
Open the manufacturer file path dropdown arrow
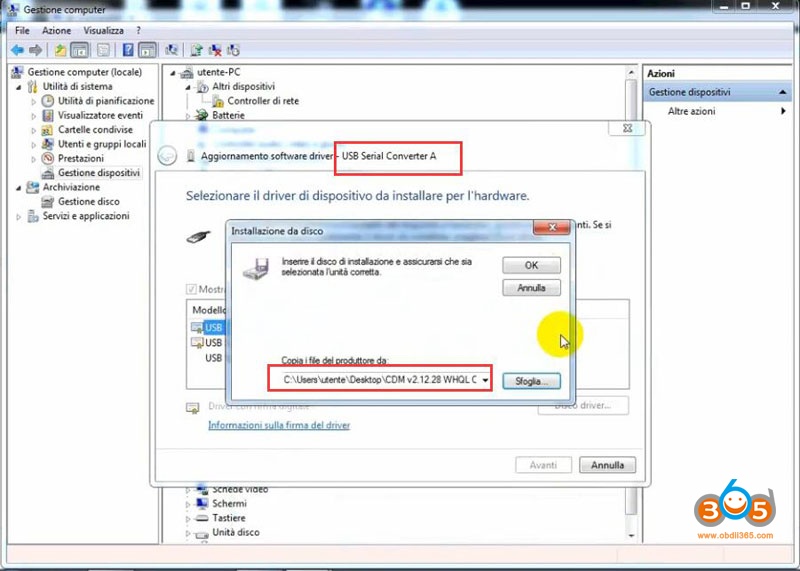point(485,380)
